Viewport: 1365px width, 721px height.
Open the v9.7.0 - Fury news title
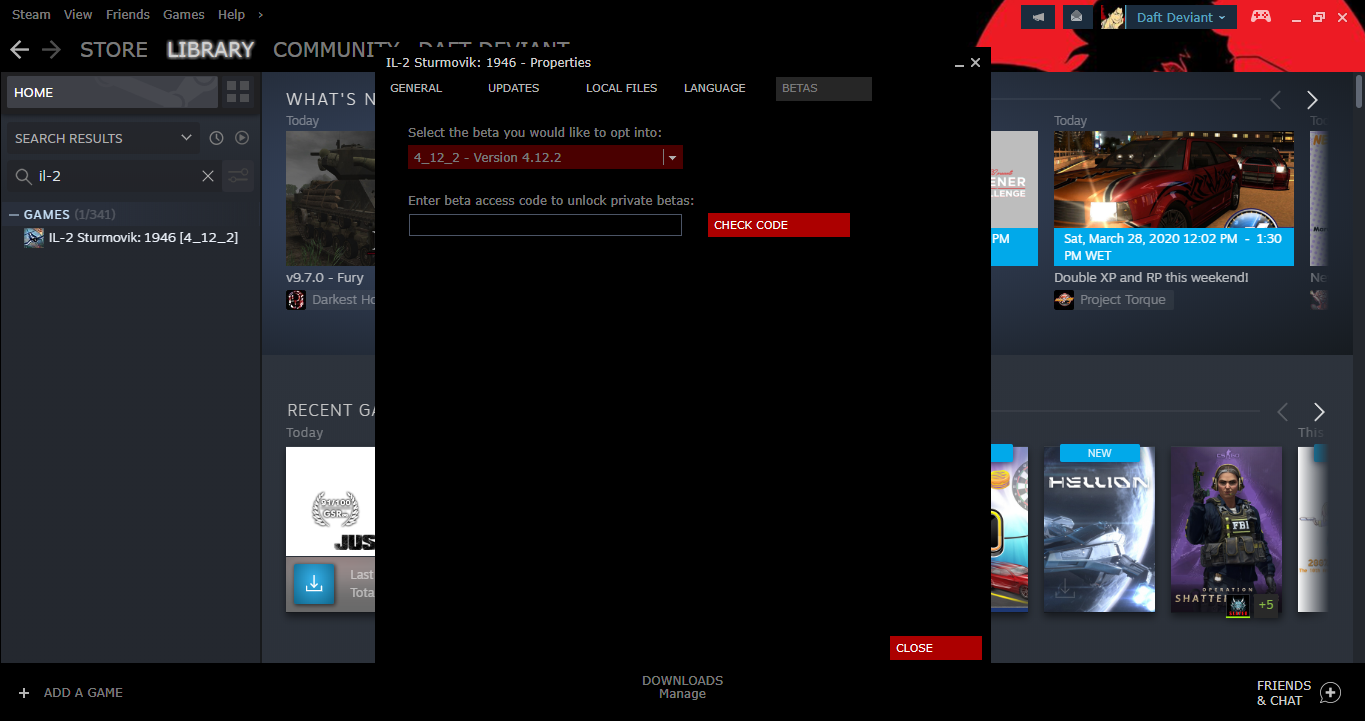click(x=325, y=277)
